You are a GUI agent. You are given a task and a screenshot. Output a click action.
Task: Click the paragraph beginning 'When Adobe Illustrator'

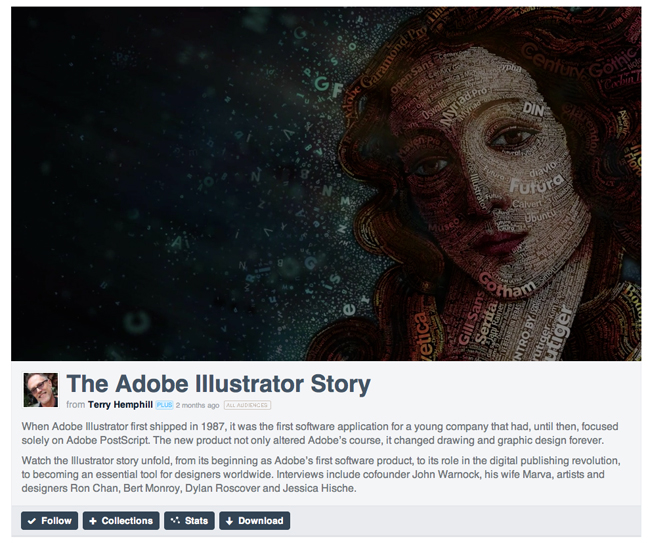pyautogui.click(x=320, y=433)
